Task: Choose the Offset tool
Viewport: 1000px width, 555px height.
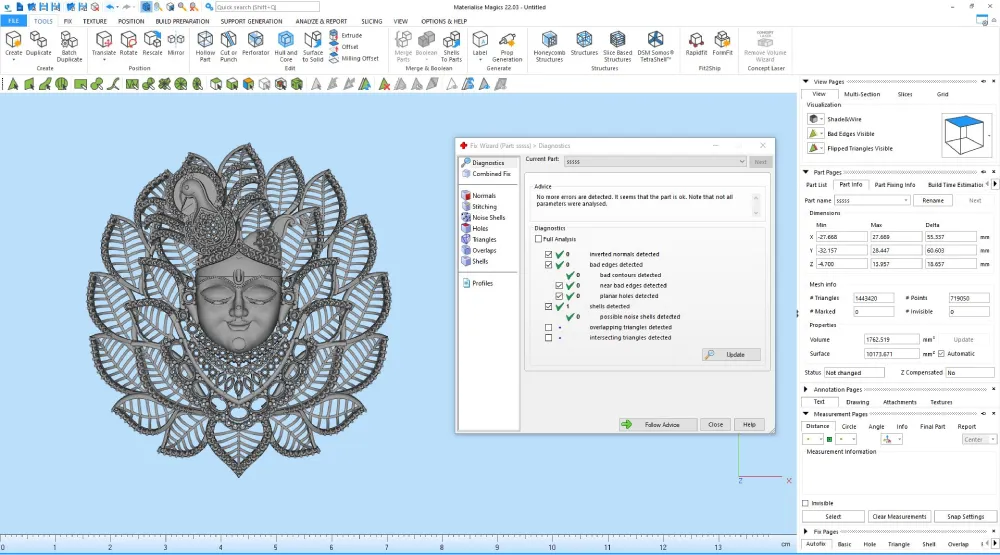Action: pyautogui.click(x=344, y=47)
